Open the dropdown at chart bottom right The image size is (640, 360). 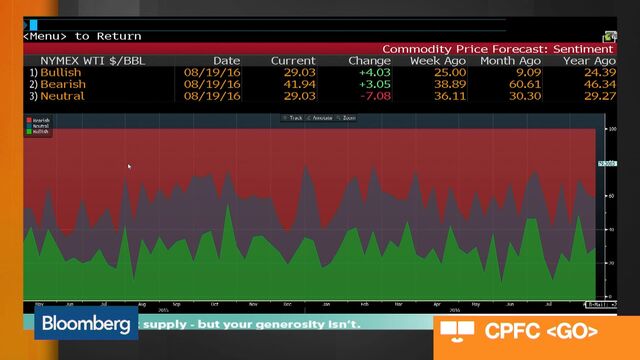(602, 304)
